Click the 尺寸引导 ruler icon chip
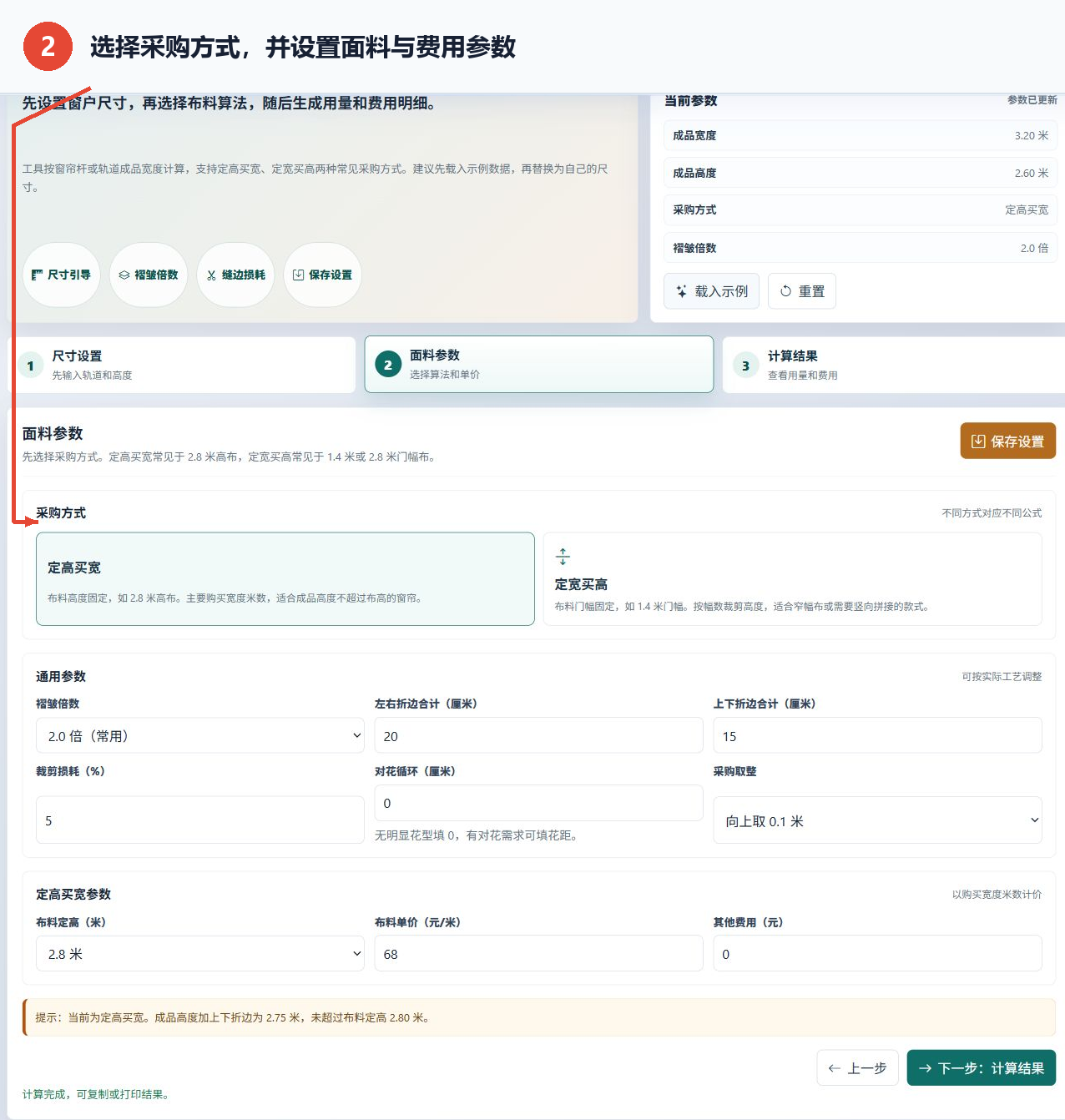Viewport: 1065px width, 1120px height. click(62, 275)
